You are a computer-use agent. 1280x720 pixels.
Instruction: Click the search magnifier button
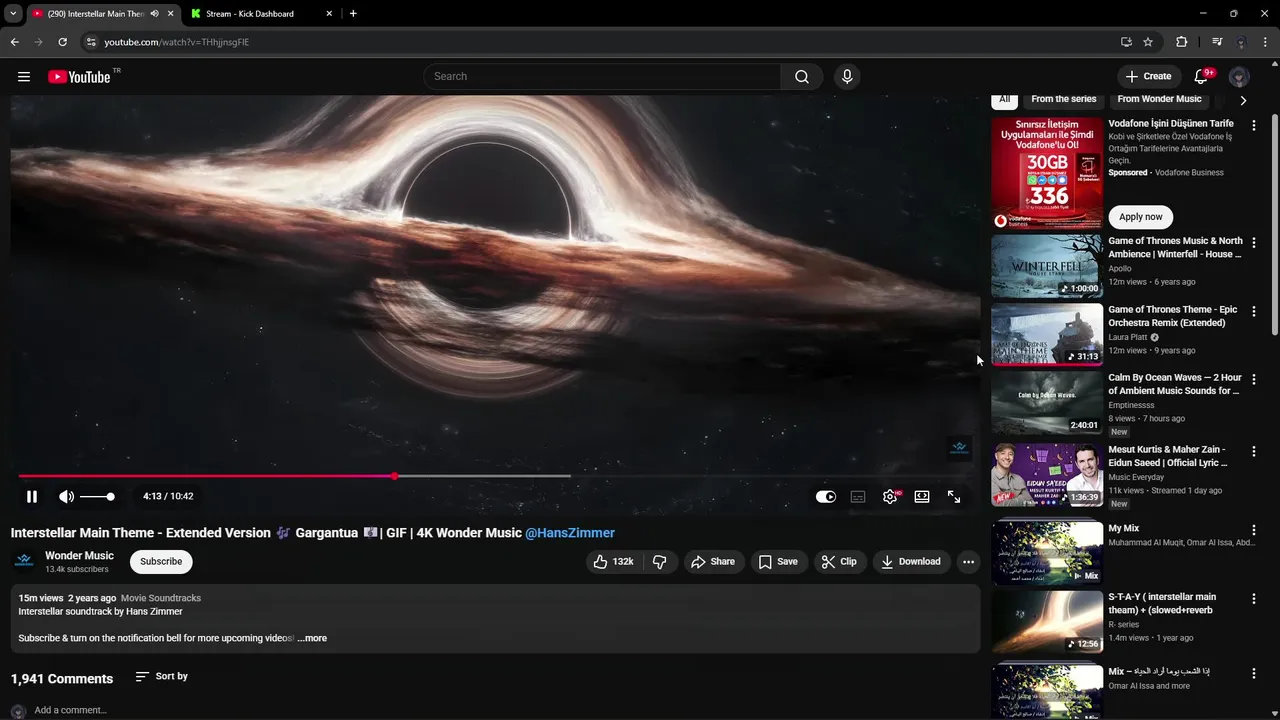pos(802,77)
